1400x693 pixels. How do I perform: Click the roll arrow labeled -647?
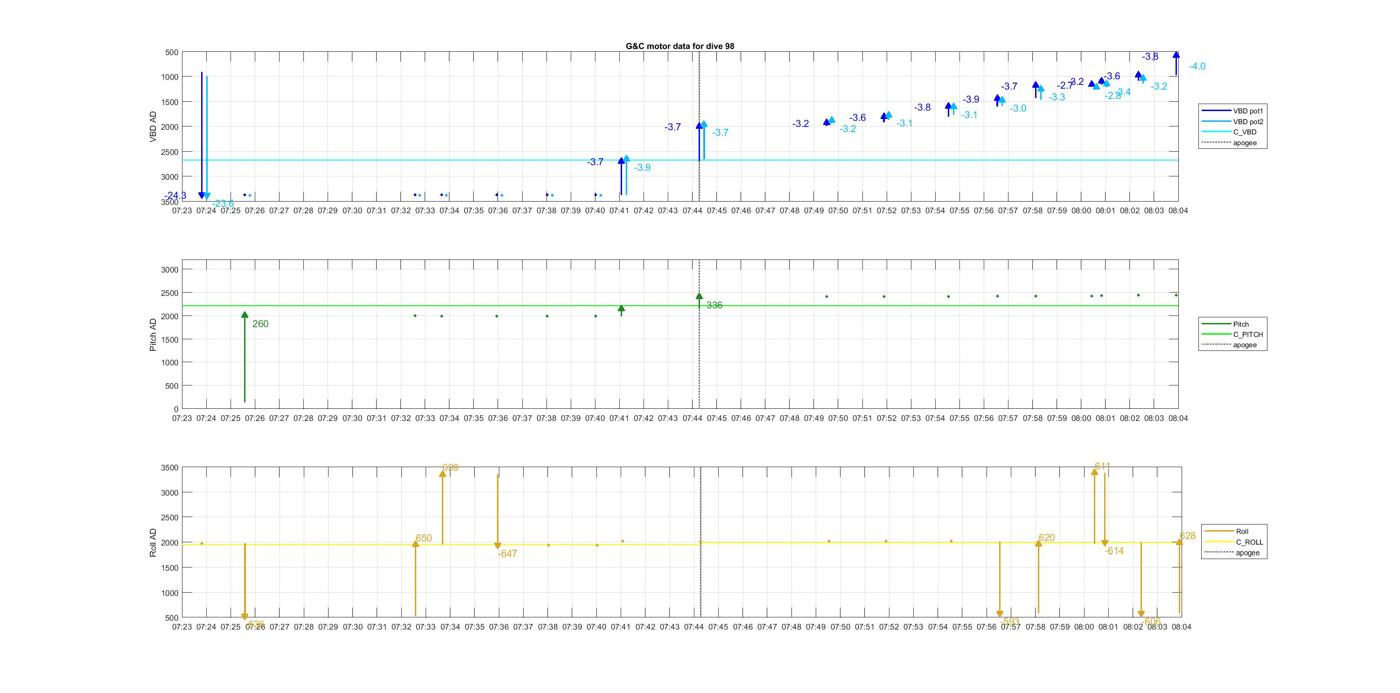498,512
